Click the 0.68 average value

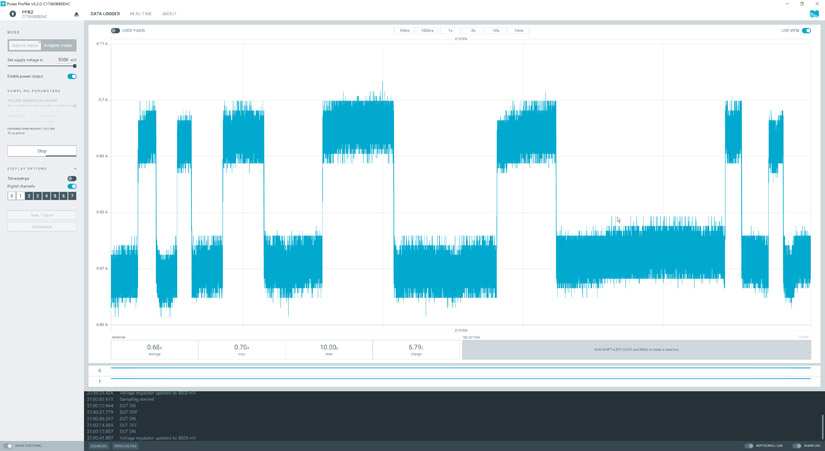pyautogui.click(x=154, y=347)
